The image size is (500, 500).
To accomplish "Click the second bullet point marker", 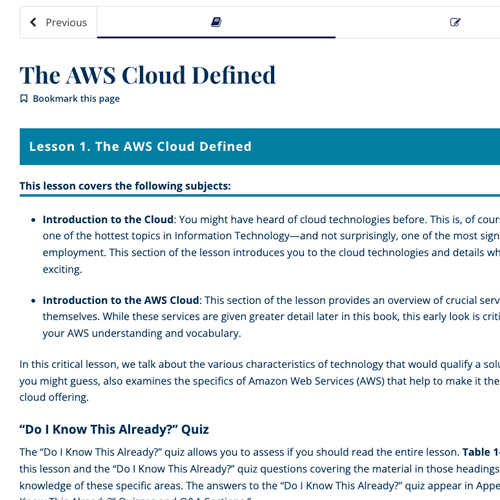I will pyautogui.click(x=33, y=301).
